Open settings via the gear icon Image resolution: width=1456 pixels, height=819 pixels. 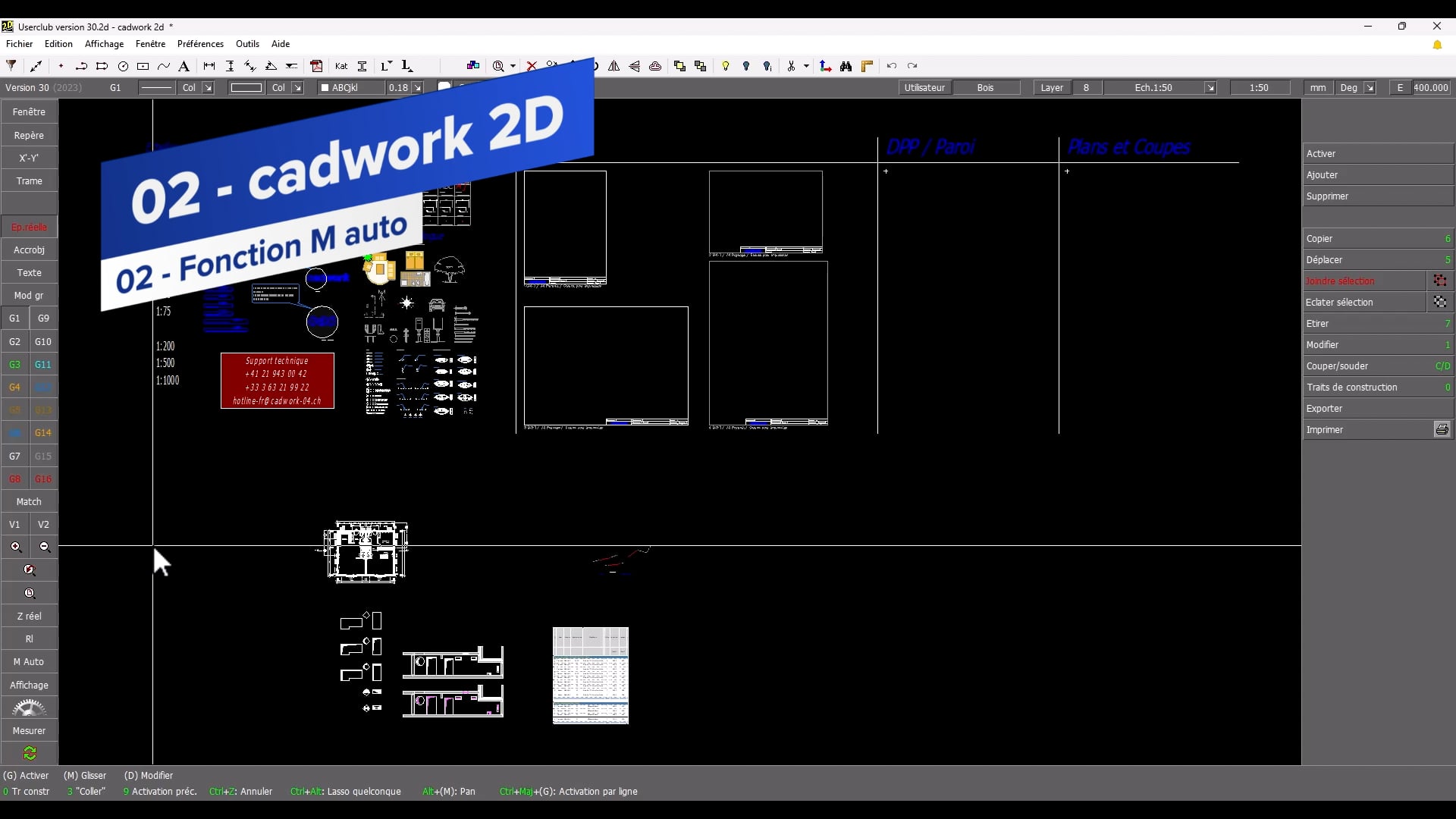pyautogui.click(x=29, y=708)
